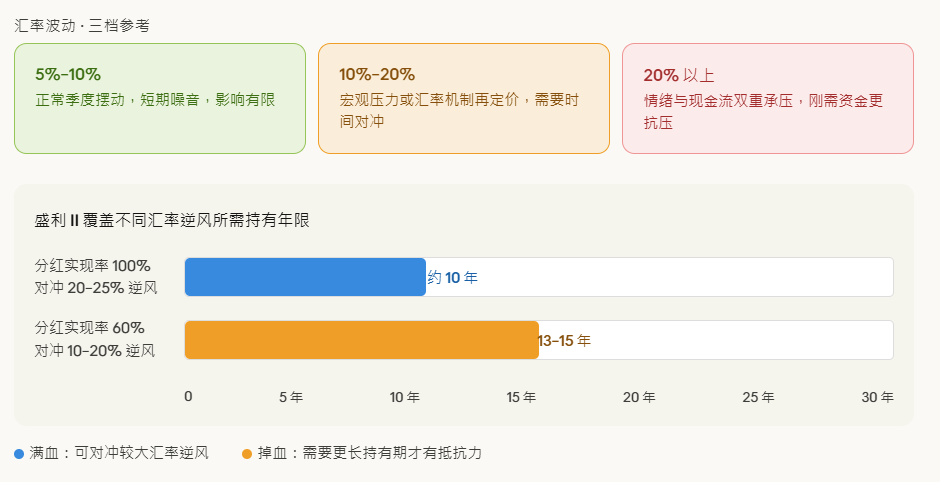
Task: Click the 25 年 axis tick label
Action: pyautogui.click(x=758, y=397)
